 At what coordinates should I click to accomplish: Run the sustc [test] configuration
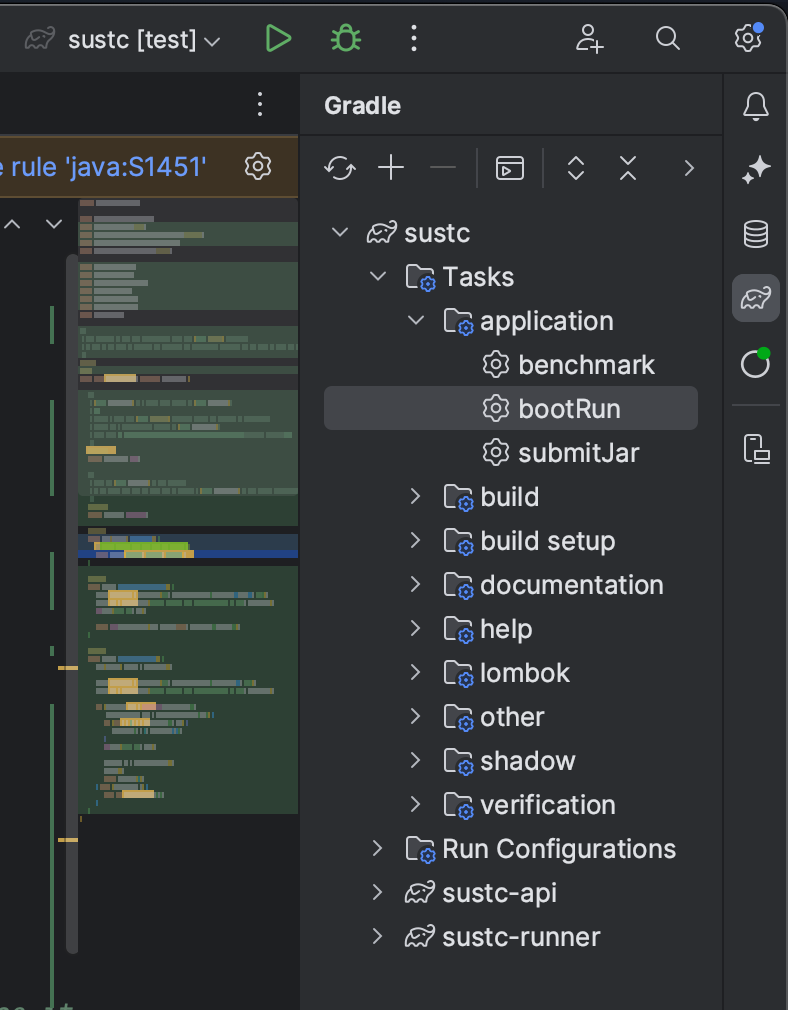click(278, 39)
